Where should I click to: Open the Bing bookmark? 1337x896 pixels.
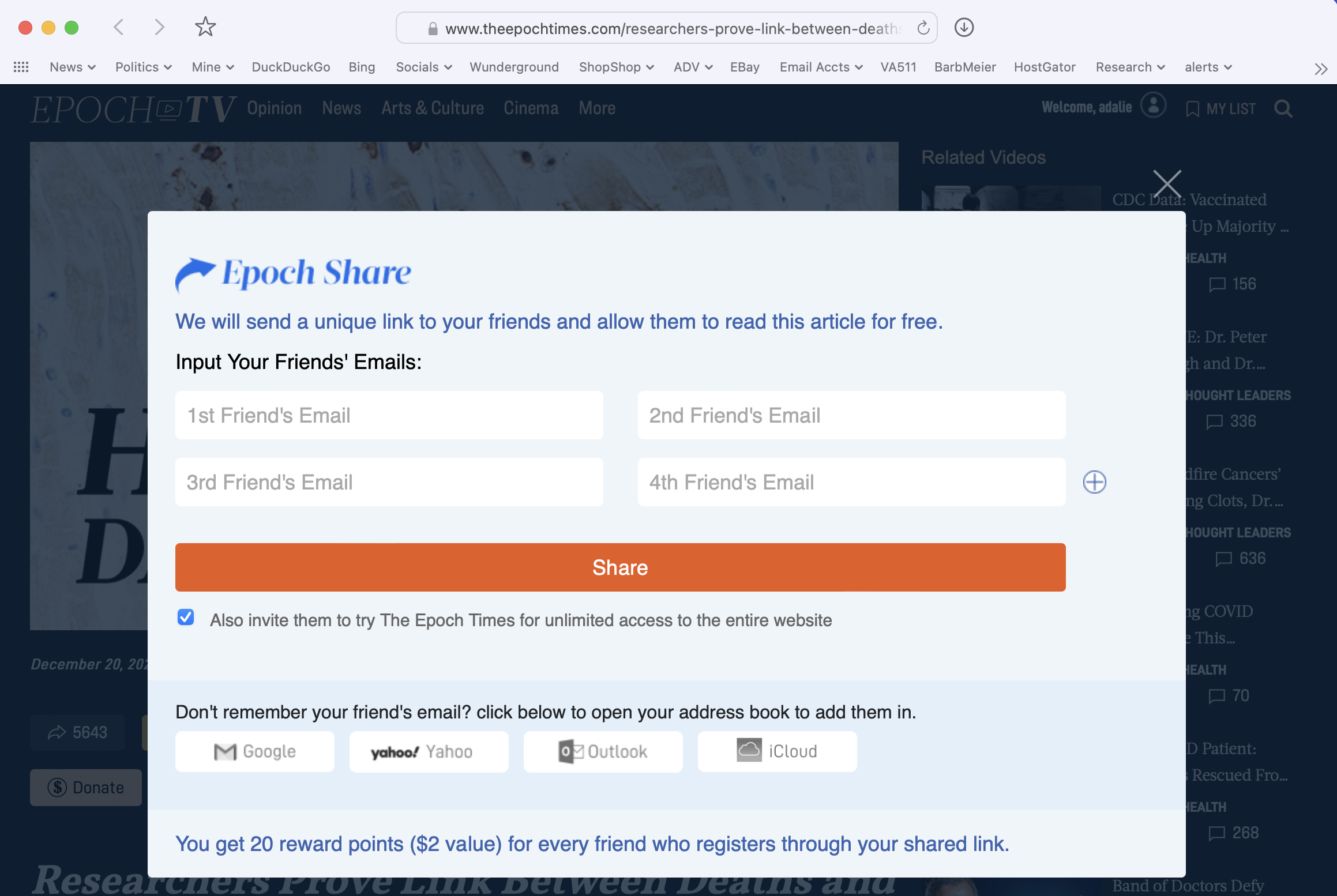(x=362, y=67)
